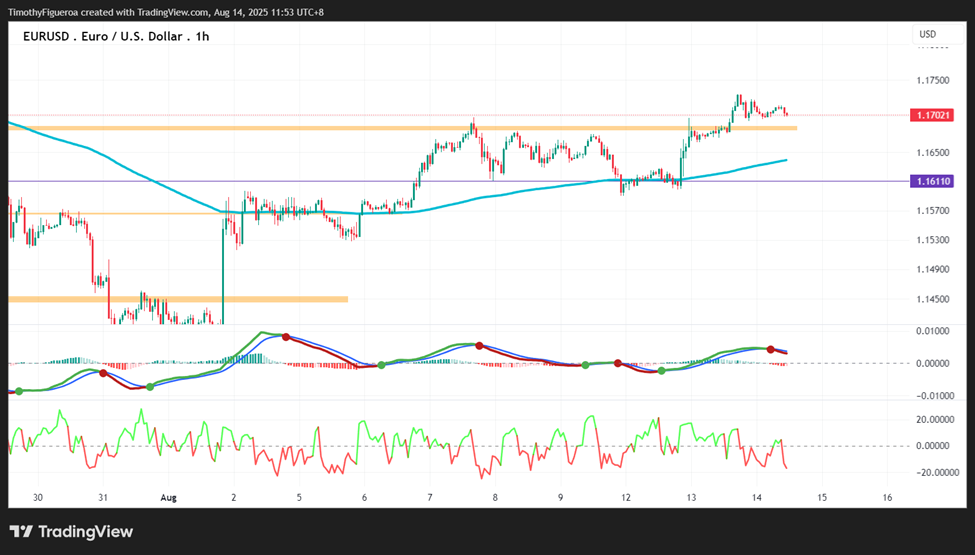This screenshot has width=975, height=555.
Task: Click date 7 on the time axis
Action: coord(430,498)
